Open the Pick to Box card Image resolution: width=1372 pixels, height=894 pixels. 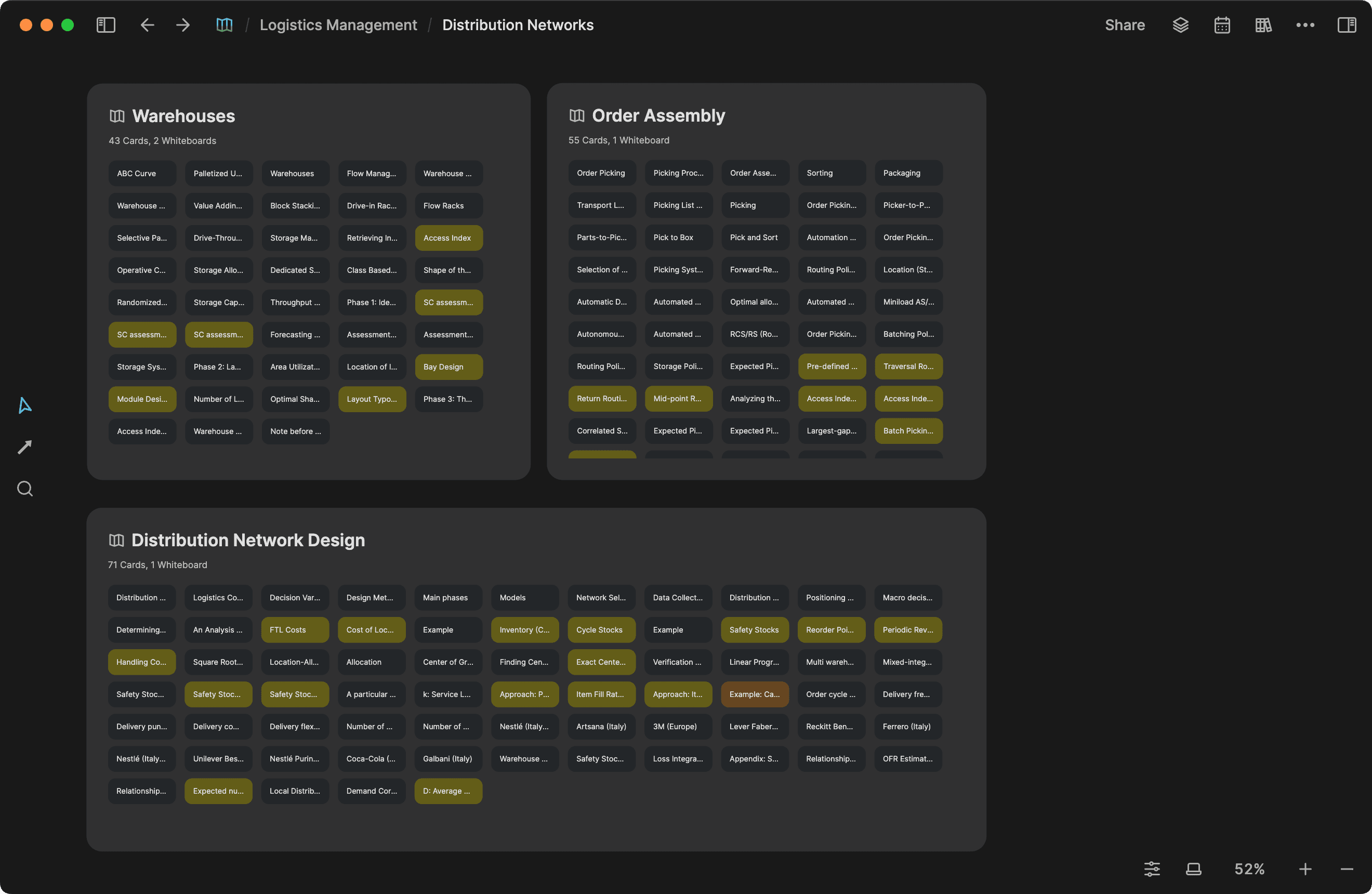coord(679,238)
